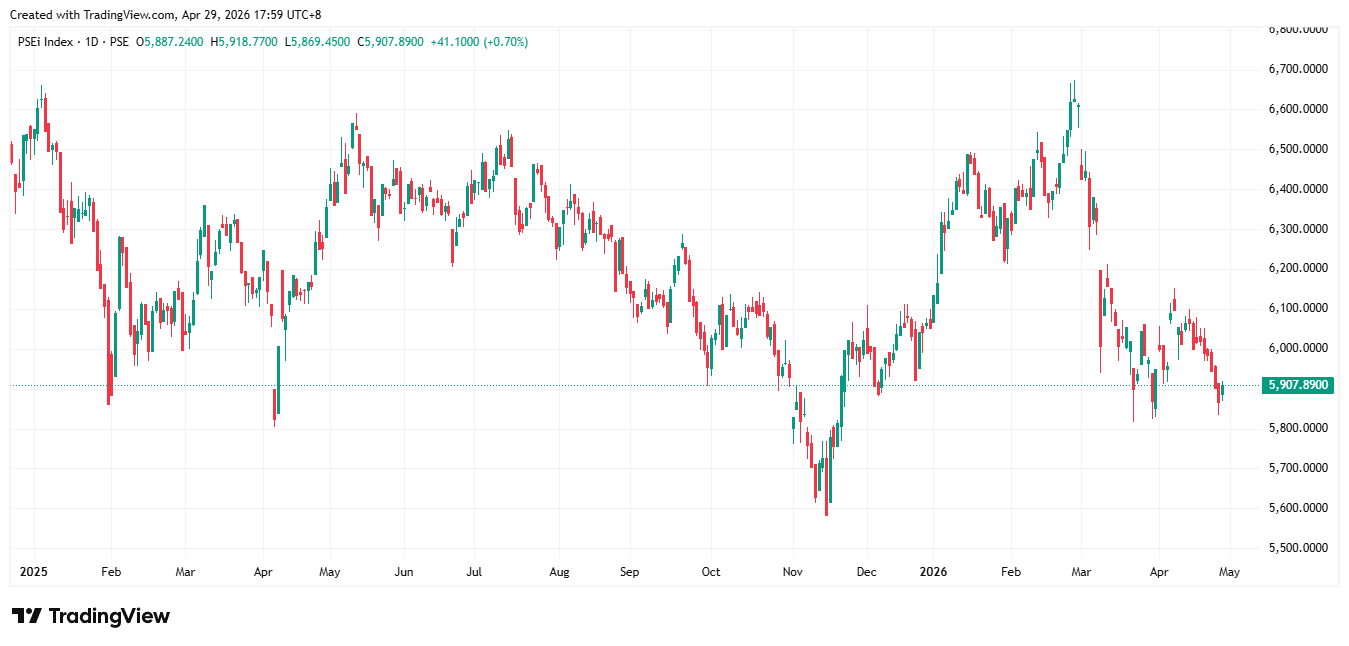
Task: Select the open value O5,887.2400
Action: tap(170, 42)
